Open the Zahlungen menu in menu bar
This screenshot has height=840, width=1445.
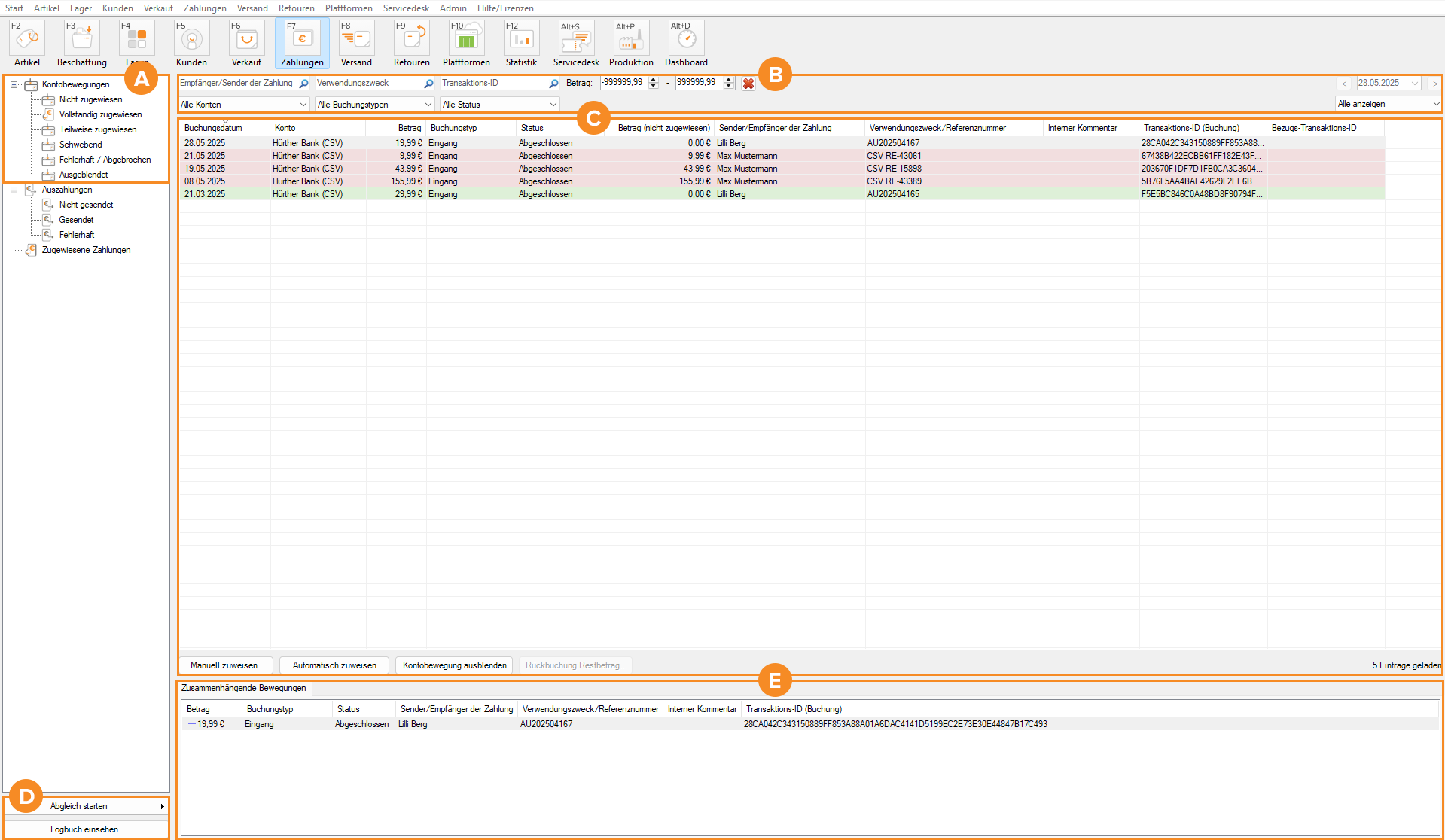[205, 8]
